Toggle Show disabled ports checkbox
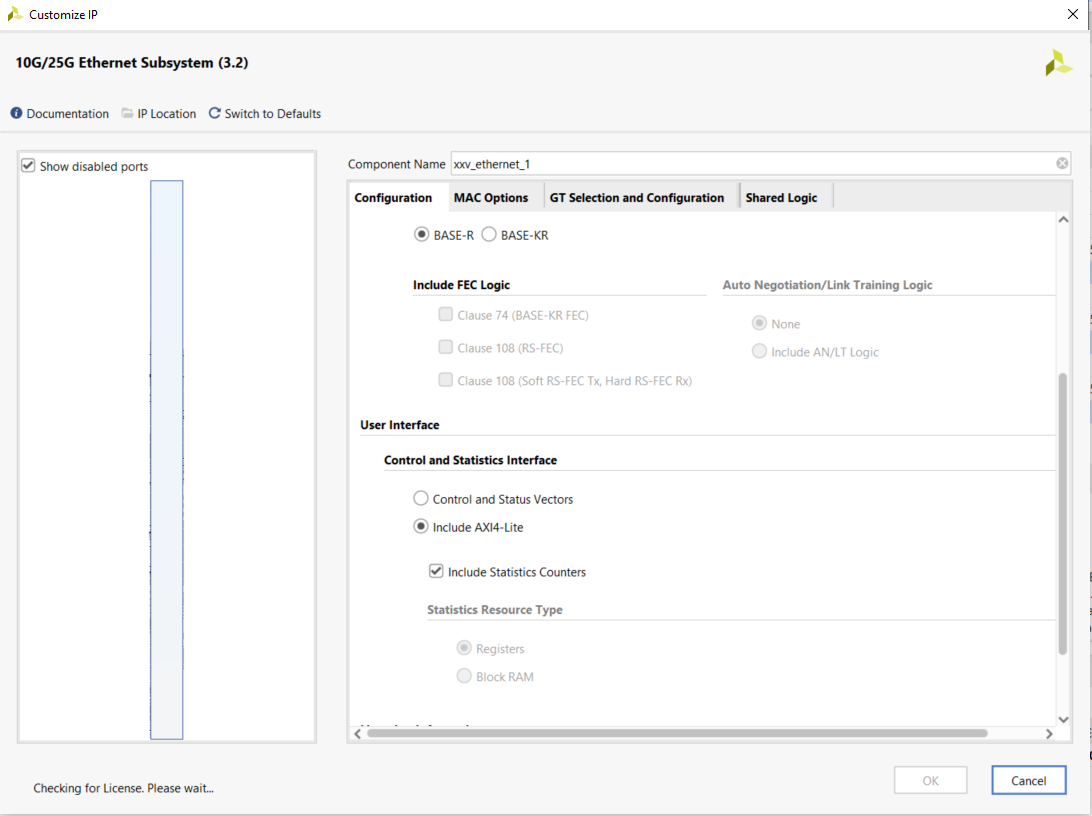 tap(28, 166)
